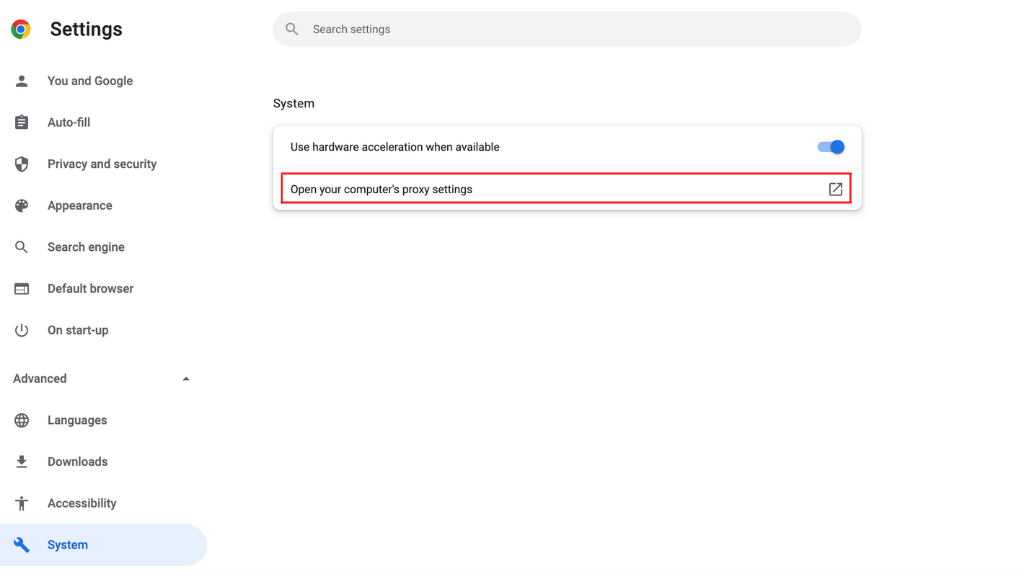Click the Auto-fill sidebar icon
The image size is (1024, 576).
point(21,122)
